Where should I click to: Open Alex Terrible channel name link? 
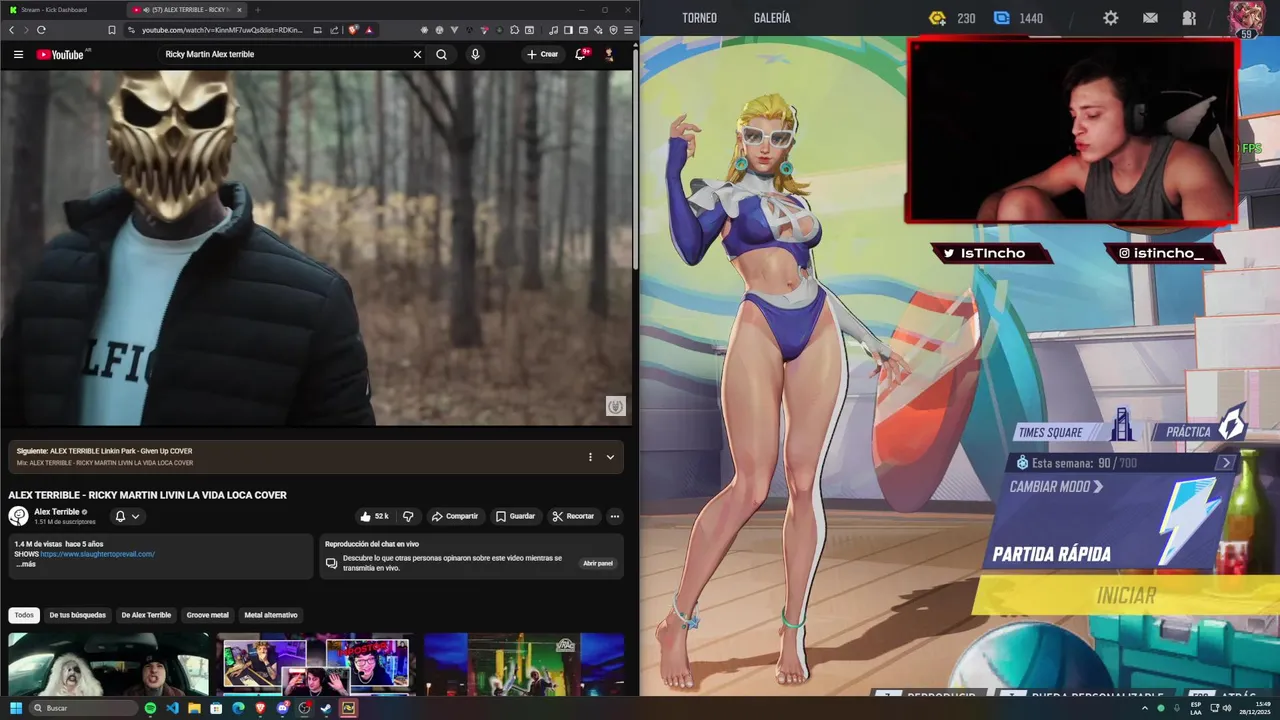pos(57,511)
